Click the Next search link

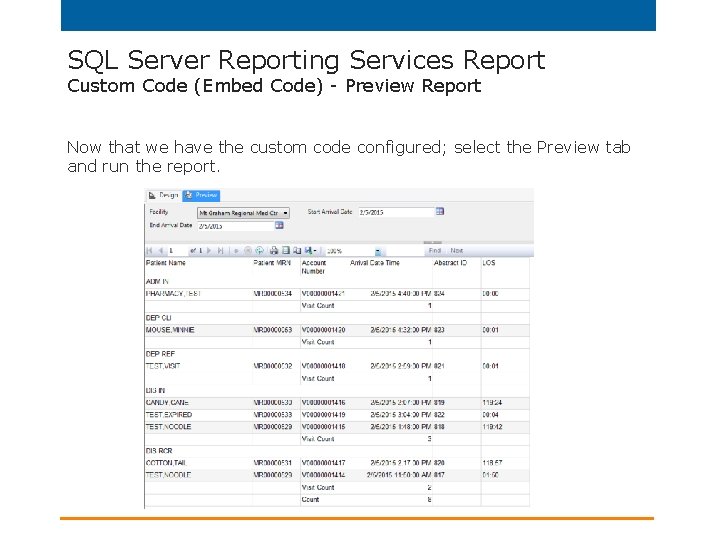click(x=457, y=251)
